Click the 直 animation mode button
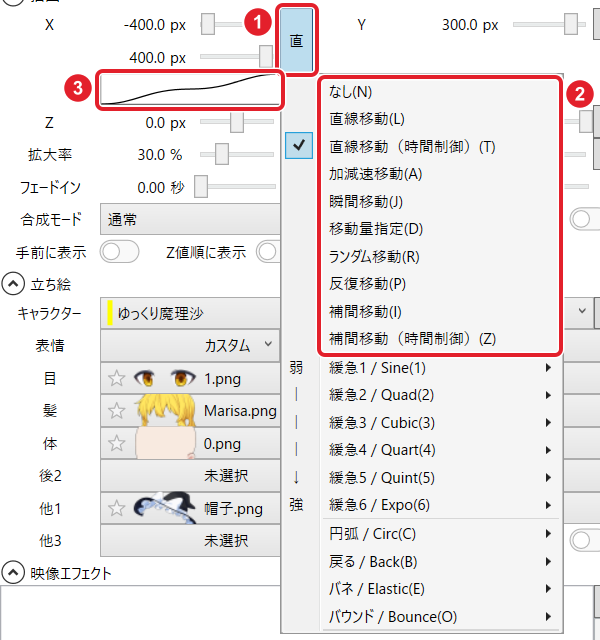The height and width of the screenshot is (640, 600). [x=297, y=40]
